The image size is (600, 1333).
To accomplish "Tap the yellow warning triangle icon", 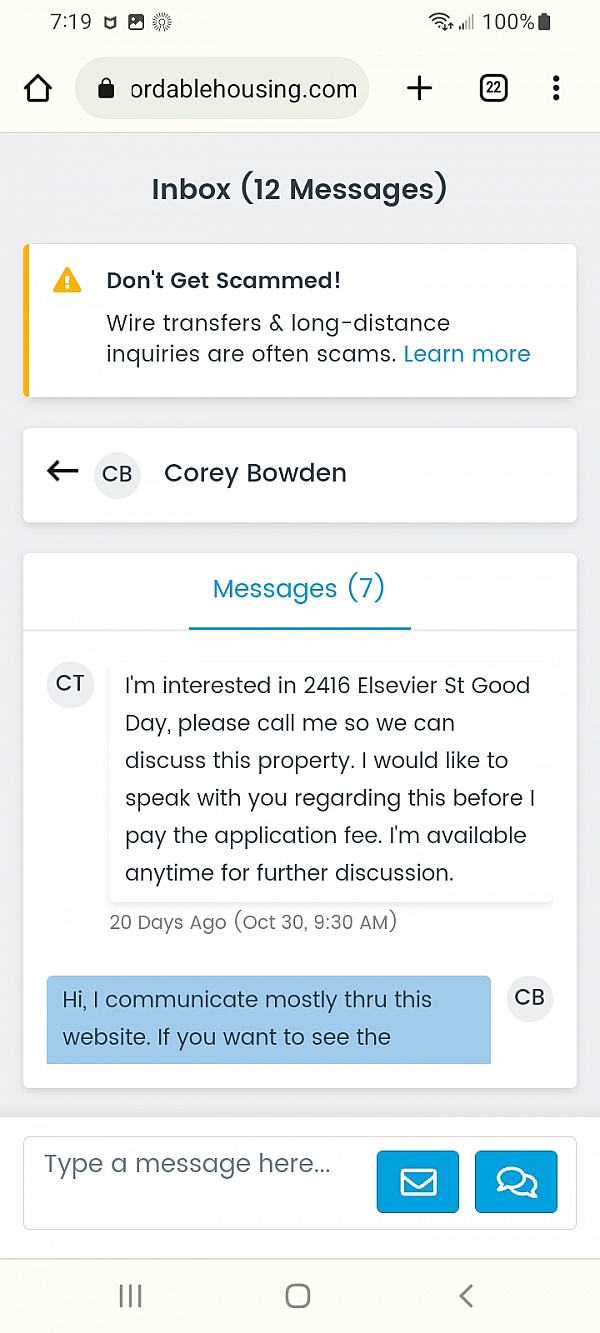I will click(x=67, y=280).
